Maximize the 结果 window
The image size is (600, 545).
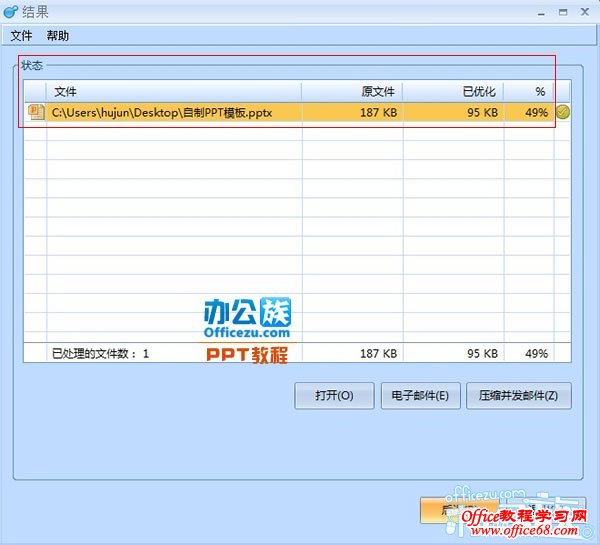(x=563, y=12)
